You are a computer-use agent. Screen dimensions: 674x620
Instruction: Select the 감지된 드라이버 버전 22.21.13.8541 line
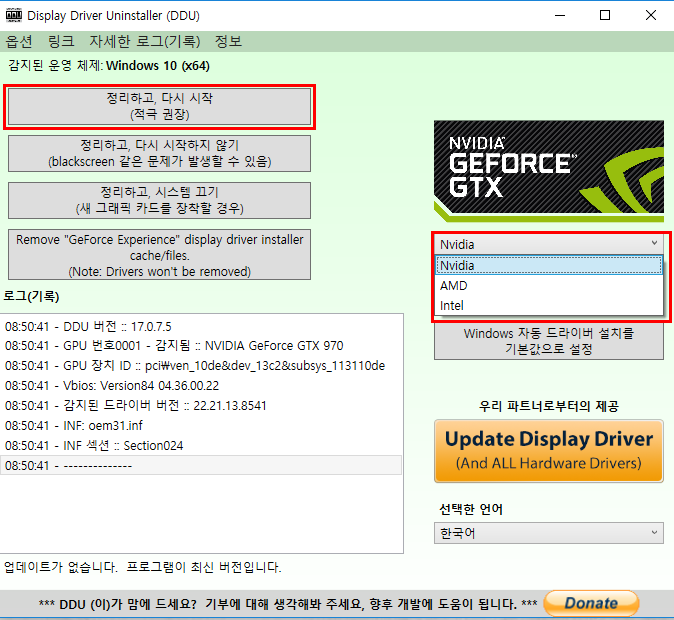pyautogui.click(x=201, y=405)
